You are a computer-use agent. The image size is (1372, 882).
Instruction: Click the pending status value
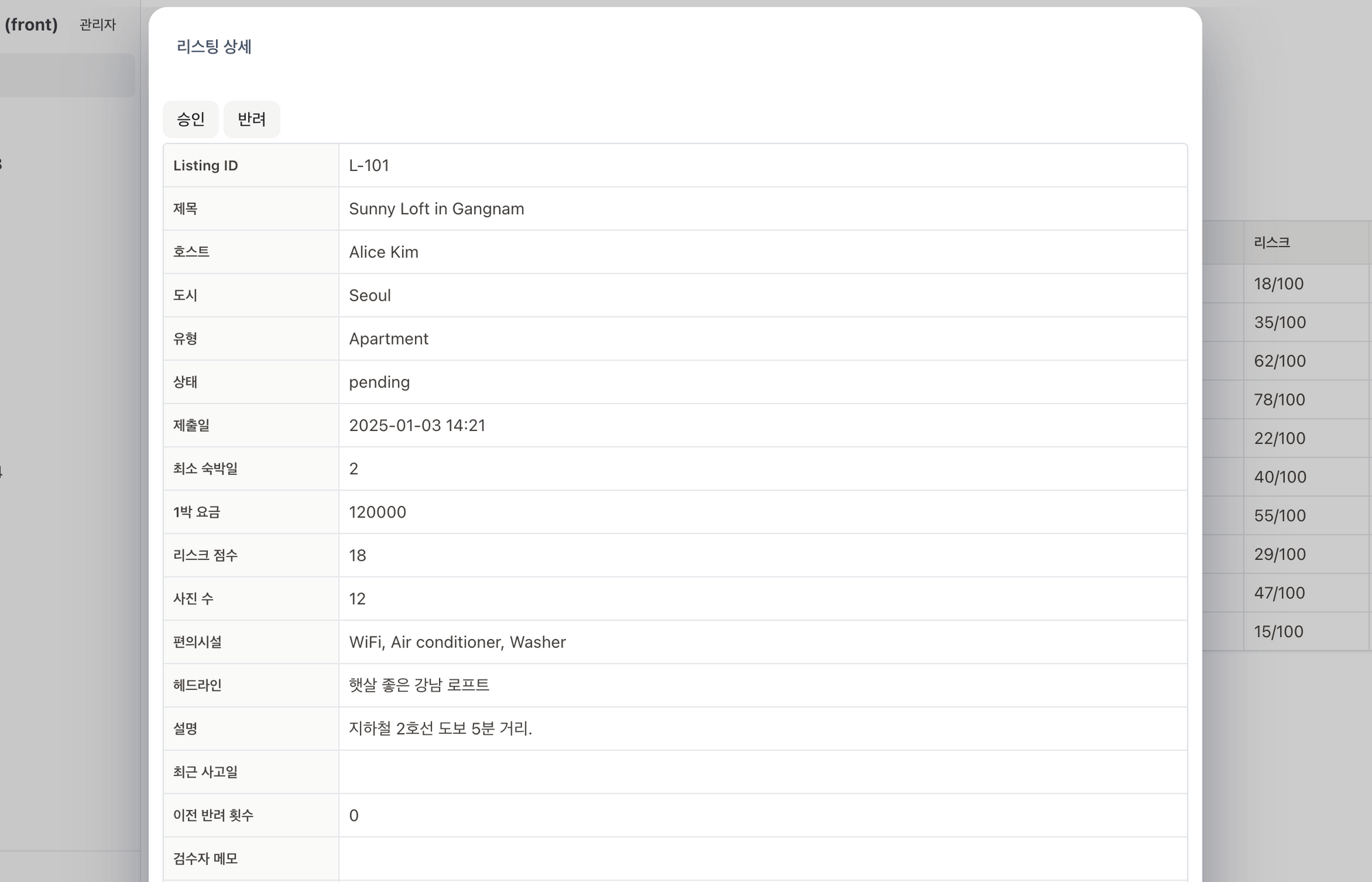[379, 382]
